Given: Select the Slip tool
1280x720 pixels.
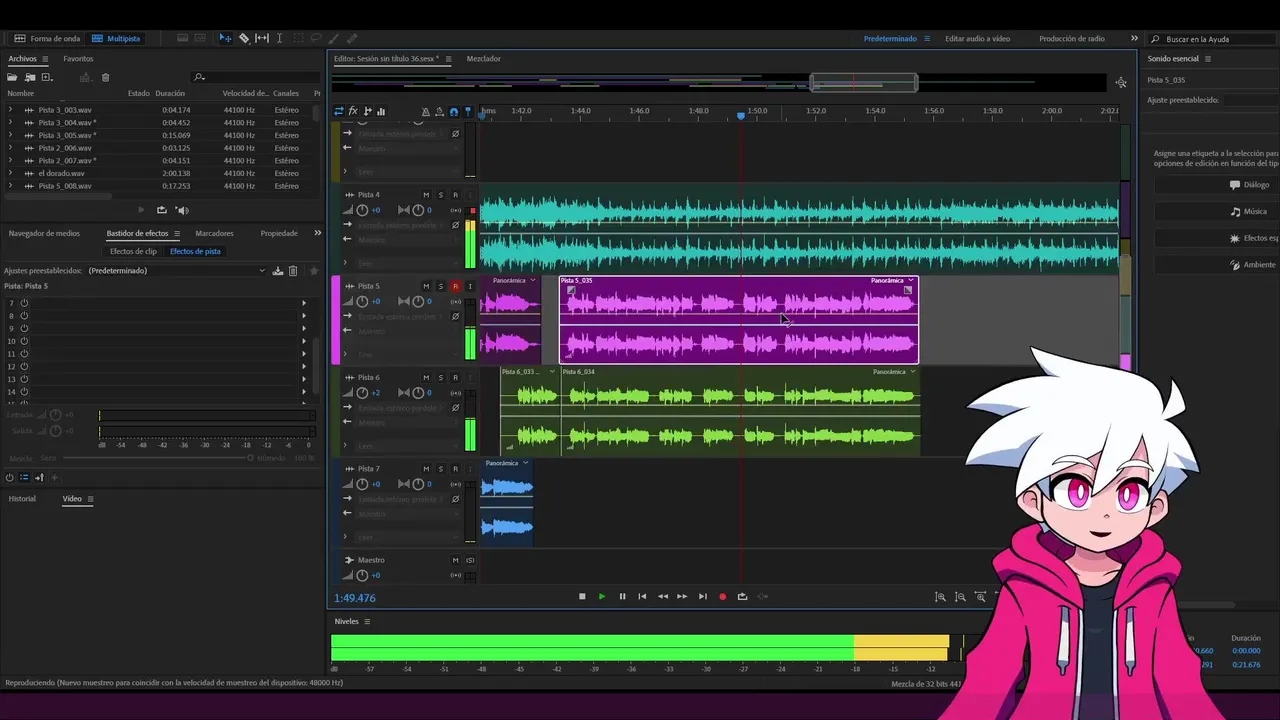Looking at the screenshot, I should [262, 38].
